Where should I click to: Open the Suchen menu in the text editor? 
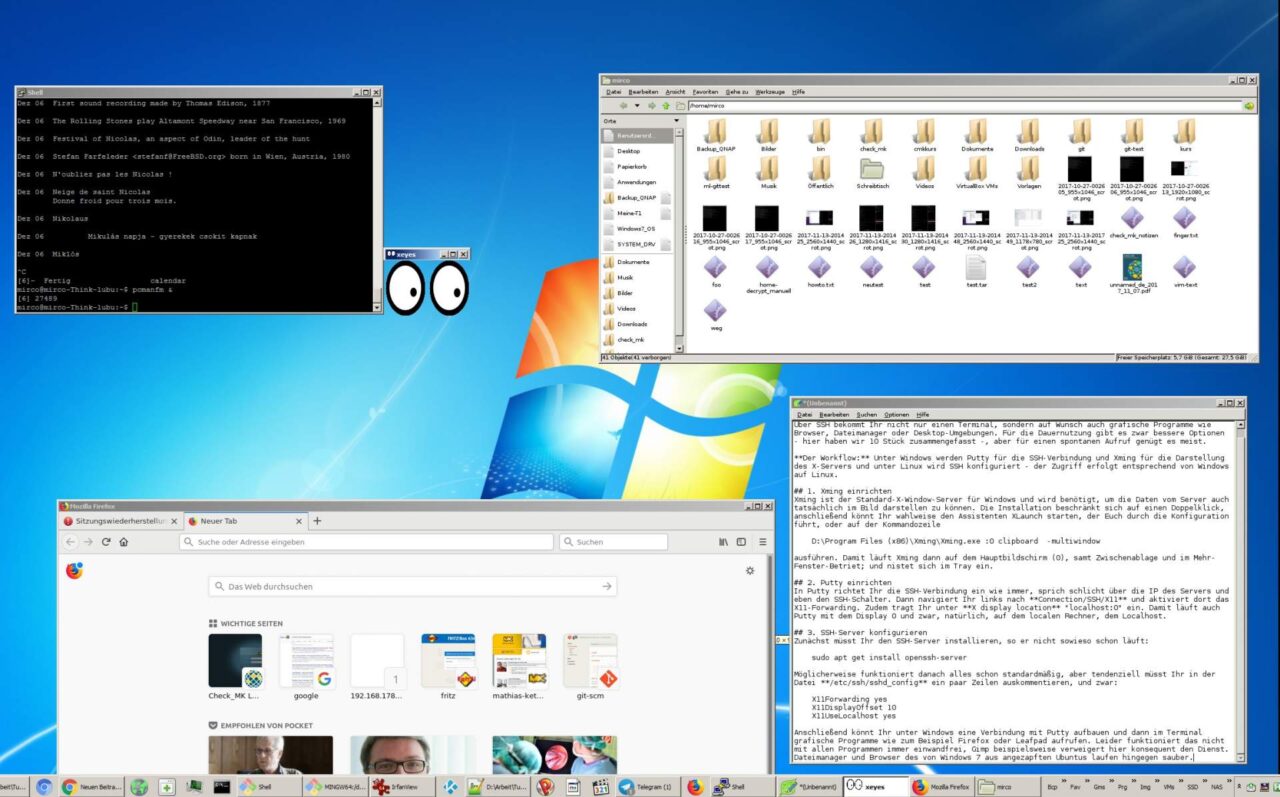[866, 414]
